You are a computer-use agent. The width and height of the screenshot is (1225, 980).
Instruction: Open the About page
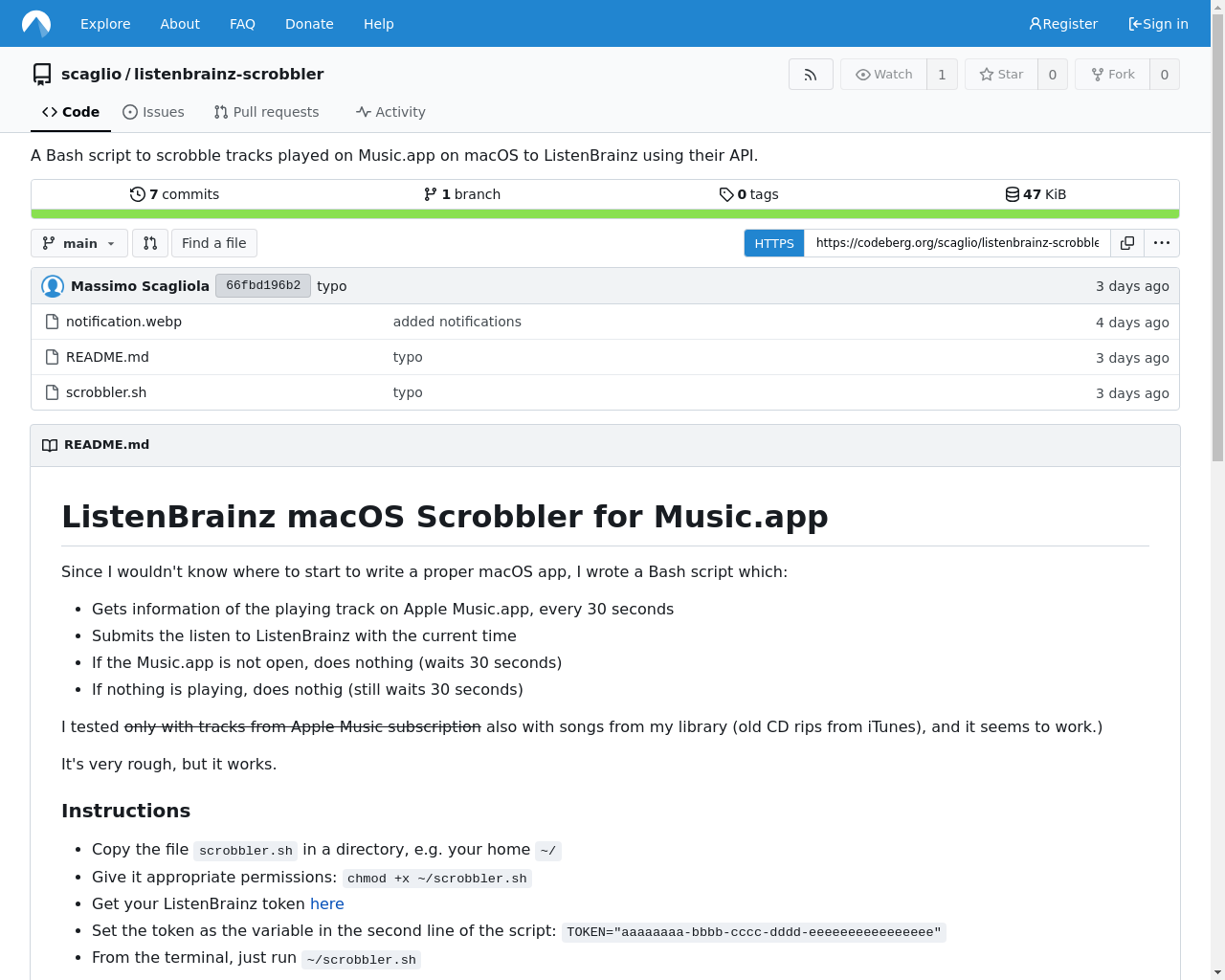180,24
